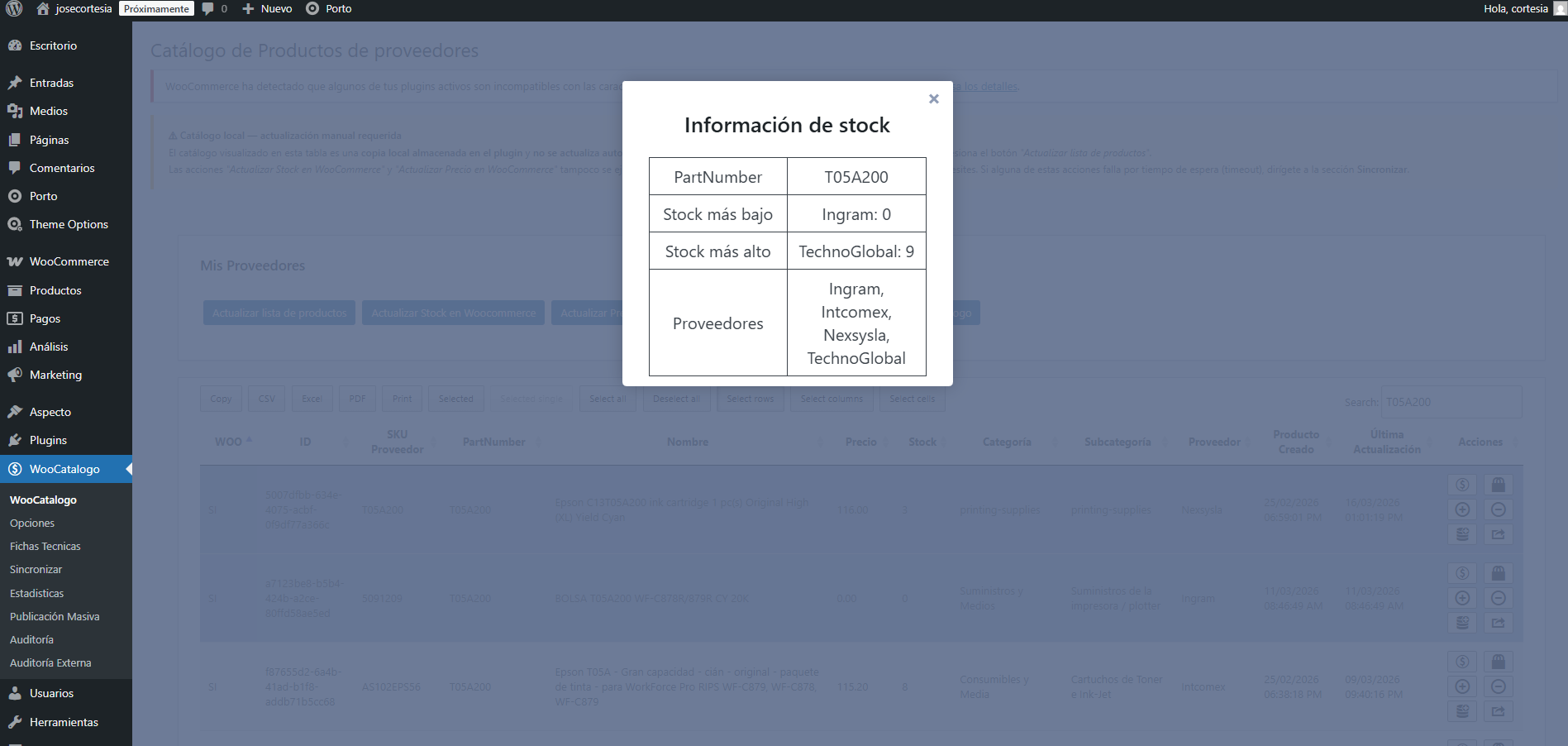Open Theme Options in the sidebar
The image size is (1568, 746).
69,224
